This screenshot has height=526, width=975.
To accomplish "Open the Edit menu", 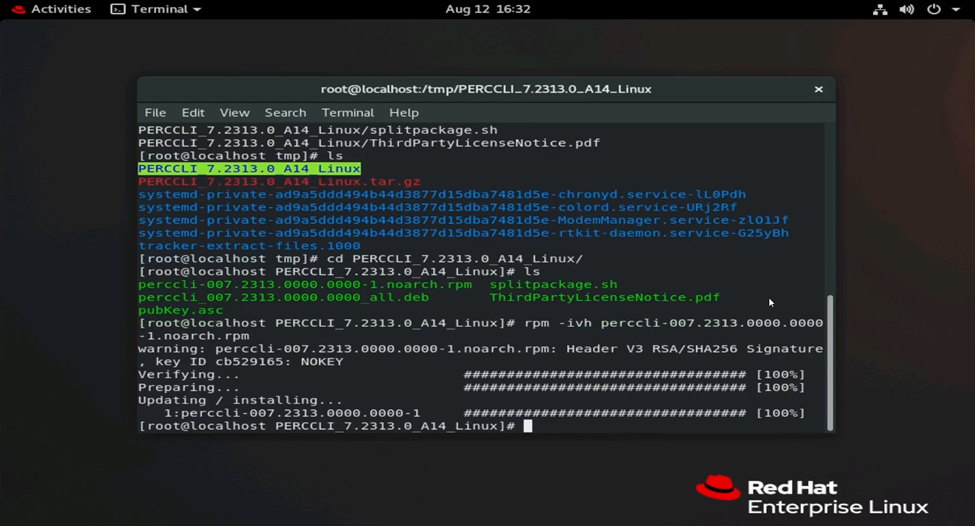I will (193, 113).
